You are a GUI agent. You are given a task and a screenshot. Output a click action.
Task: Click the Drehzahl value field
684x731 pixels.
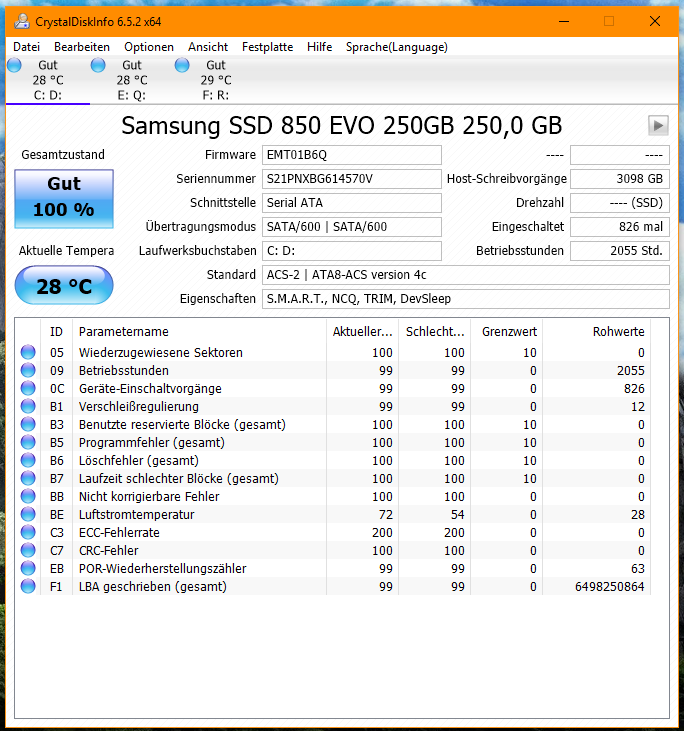[x=620, y=203]
